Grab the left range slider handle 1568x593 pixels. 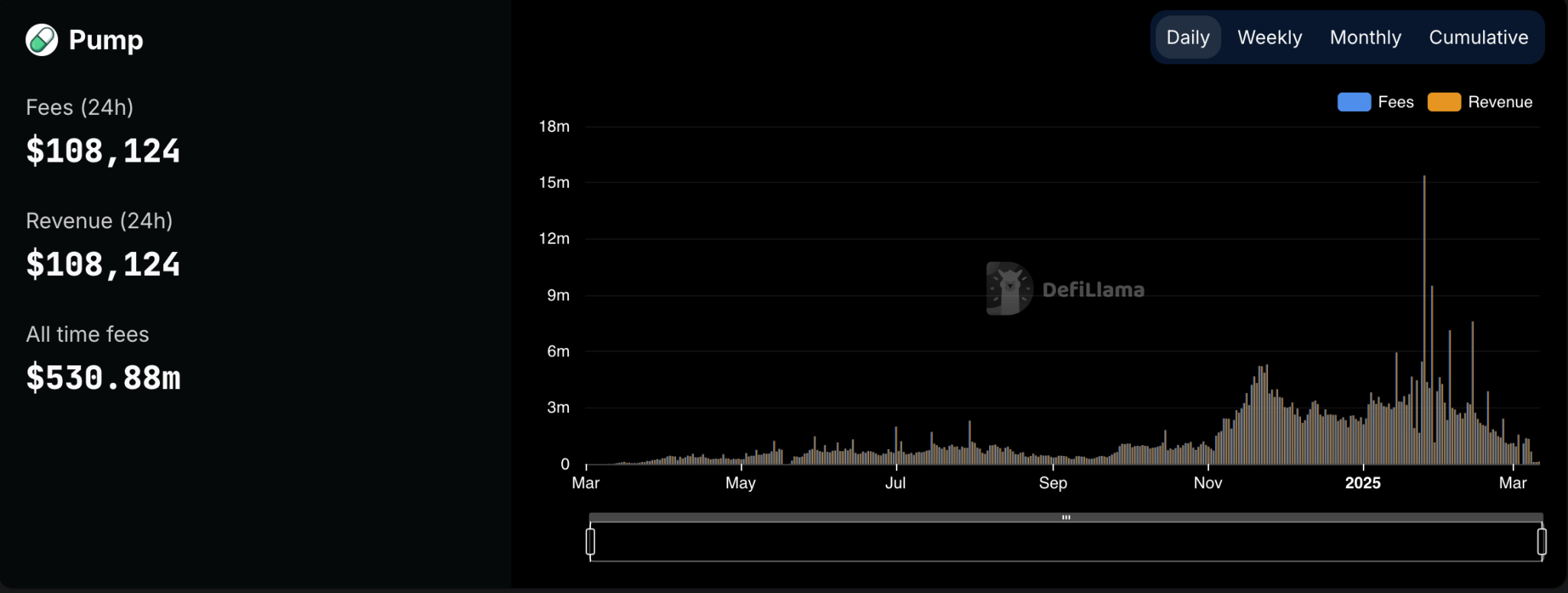pos(590,541)
